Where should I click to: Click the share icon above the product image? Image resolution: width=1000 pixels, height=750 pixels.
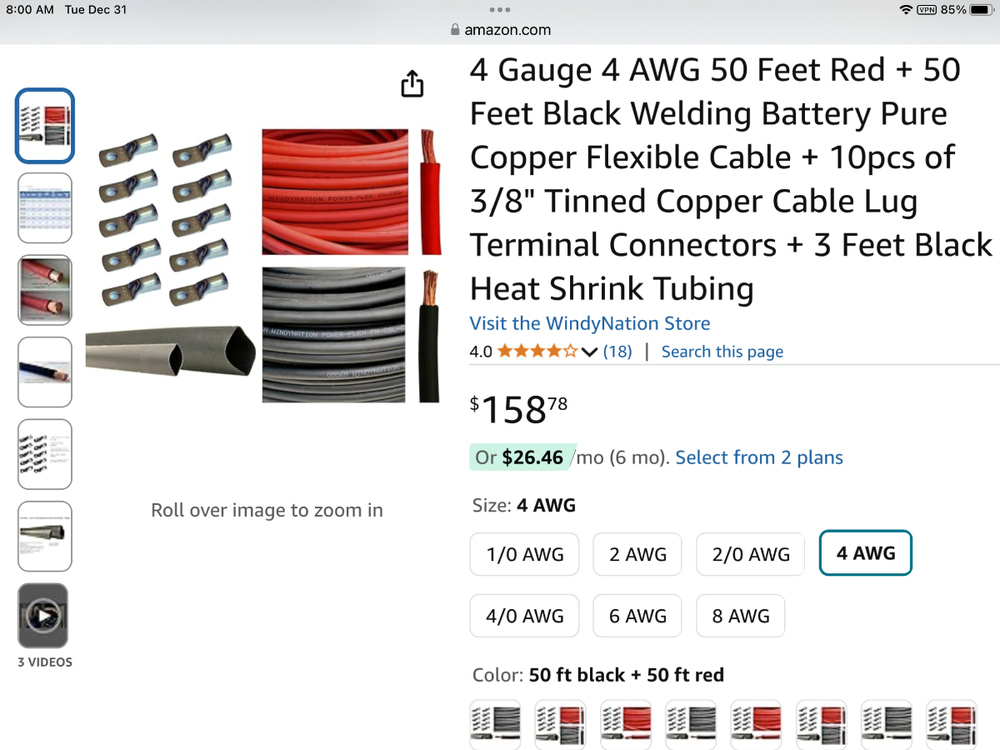412,84
